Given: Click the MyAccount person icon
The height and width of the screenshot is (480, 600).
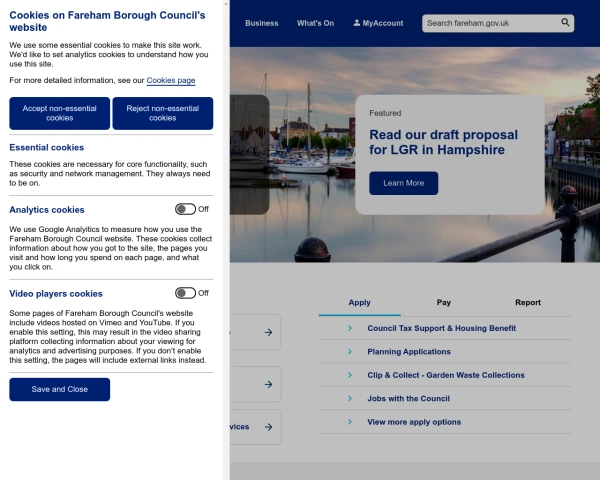Looking at the screenshot, I should tap(356, 22).
